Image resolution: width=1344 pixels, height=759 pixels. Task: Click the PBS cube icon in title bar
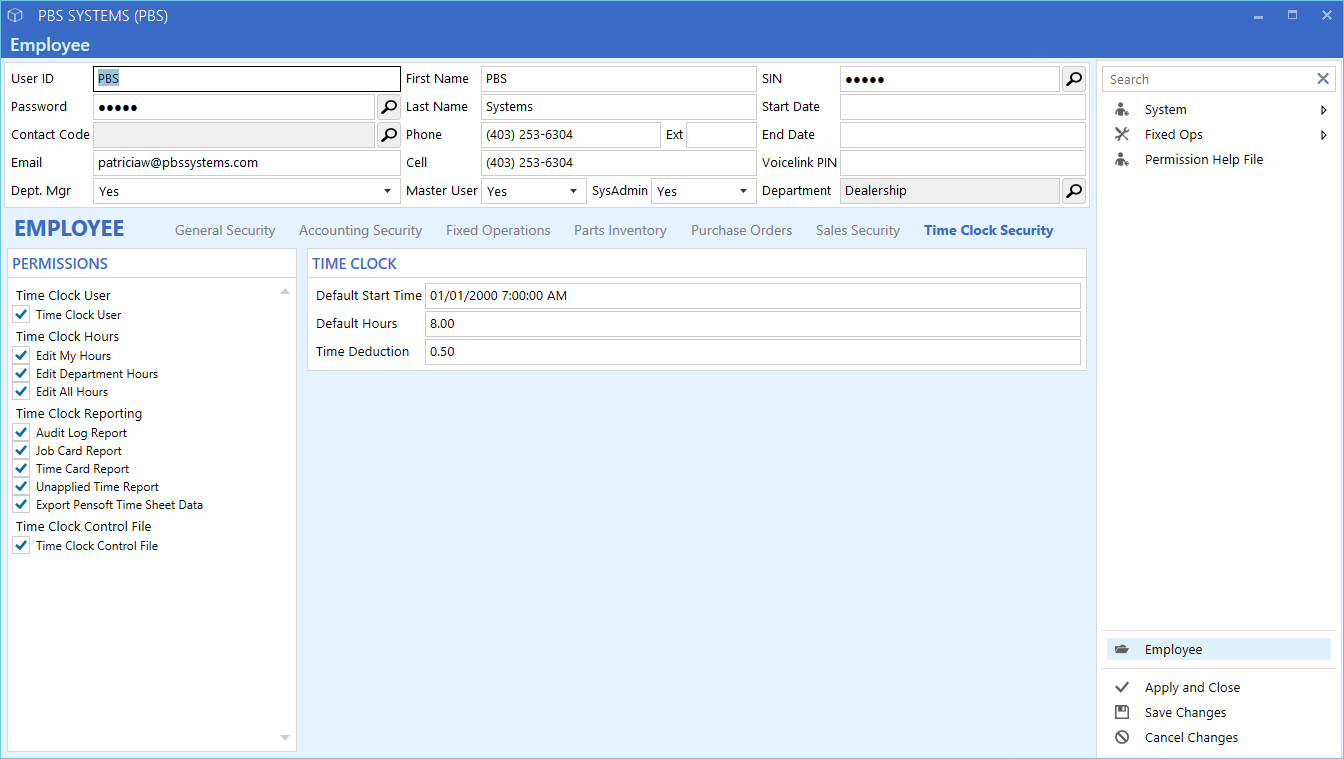[15, 16]
